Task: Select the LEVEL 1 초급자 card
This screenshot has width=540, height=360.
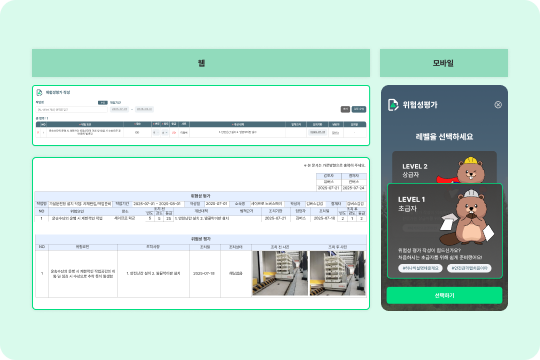Action: (x=445, y=231)
